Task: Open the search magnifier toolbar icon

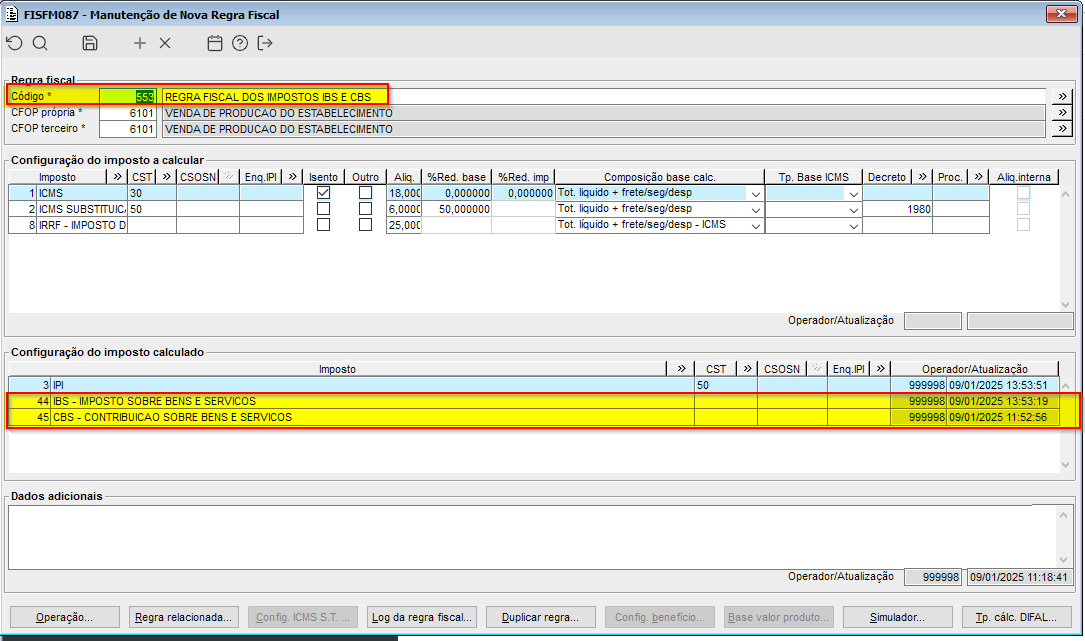Action: tap(40, 43)
